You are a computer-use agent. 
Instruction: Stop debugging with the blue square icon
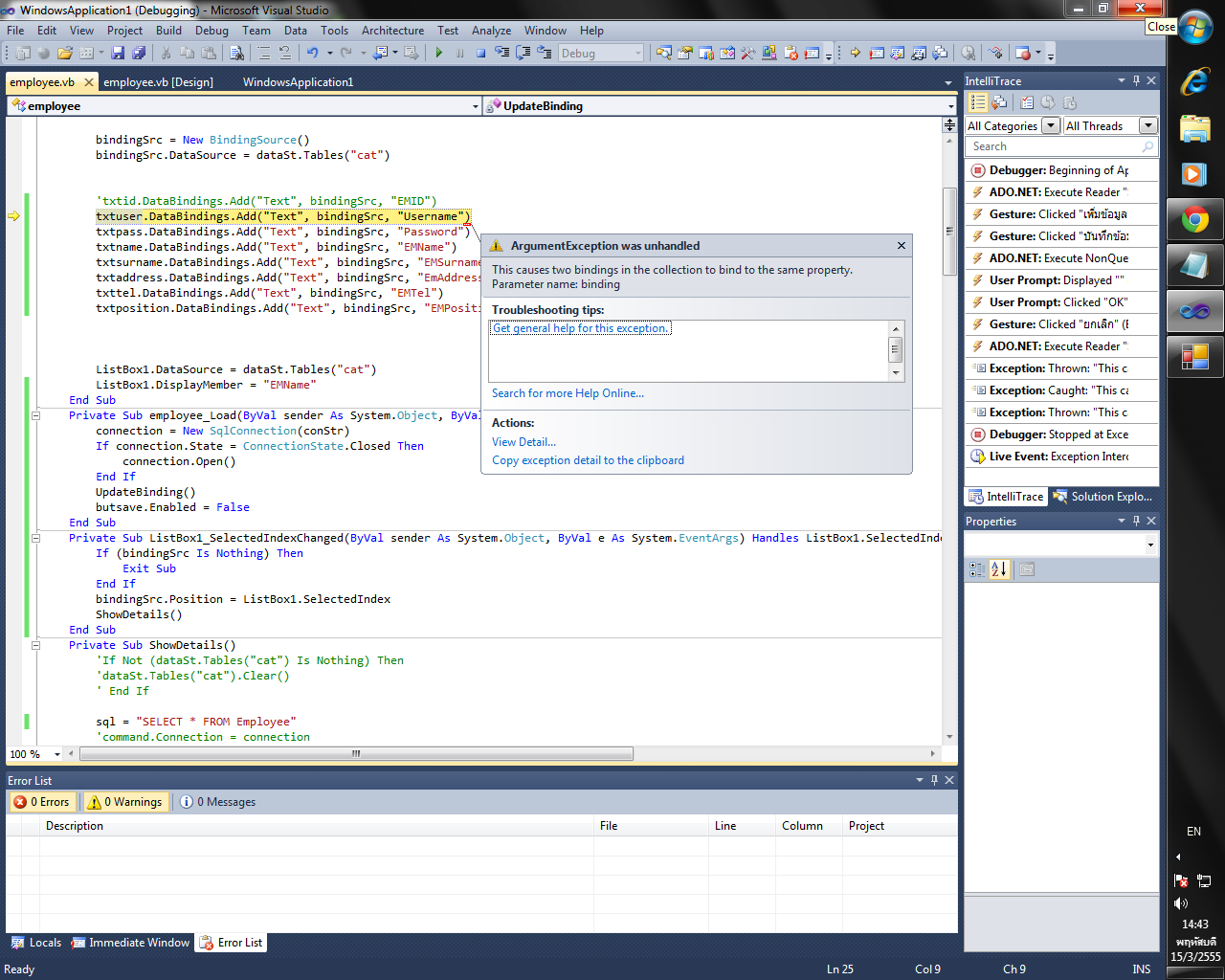[480, 54]
